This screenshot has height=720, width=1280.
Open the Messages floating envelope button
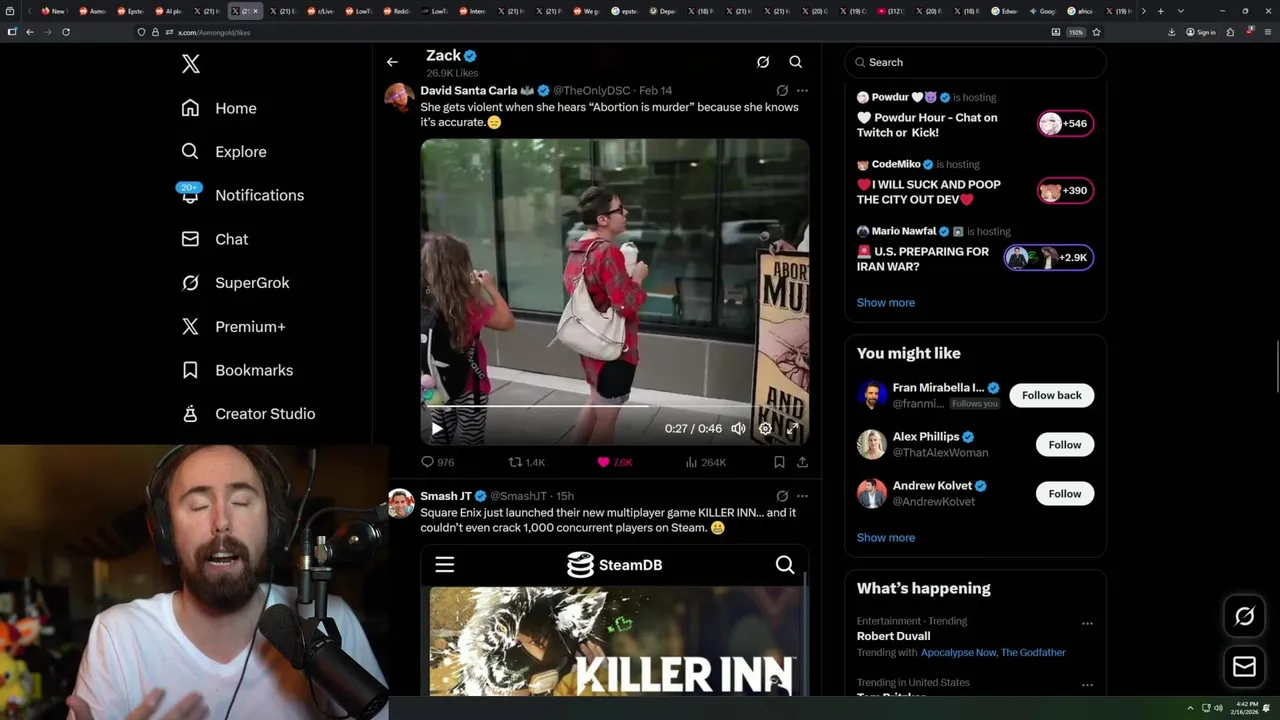point(1244,667)
